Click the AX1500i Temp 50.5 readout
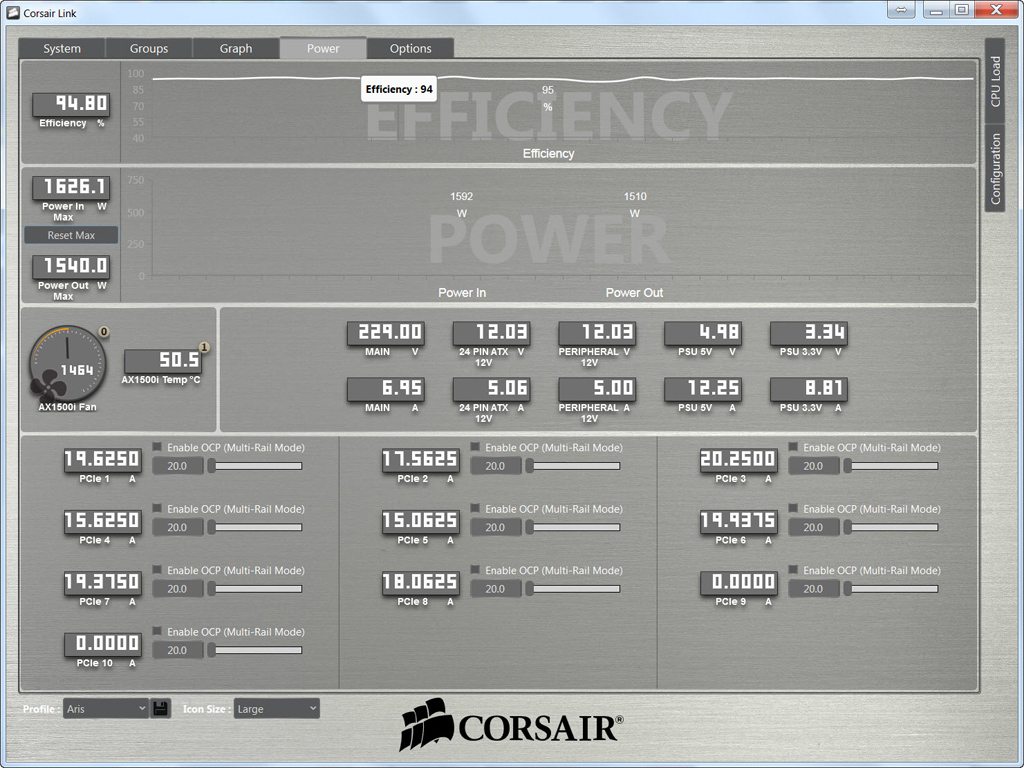This screenshot has width=1024, height=768. pos(163,360)
